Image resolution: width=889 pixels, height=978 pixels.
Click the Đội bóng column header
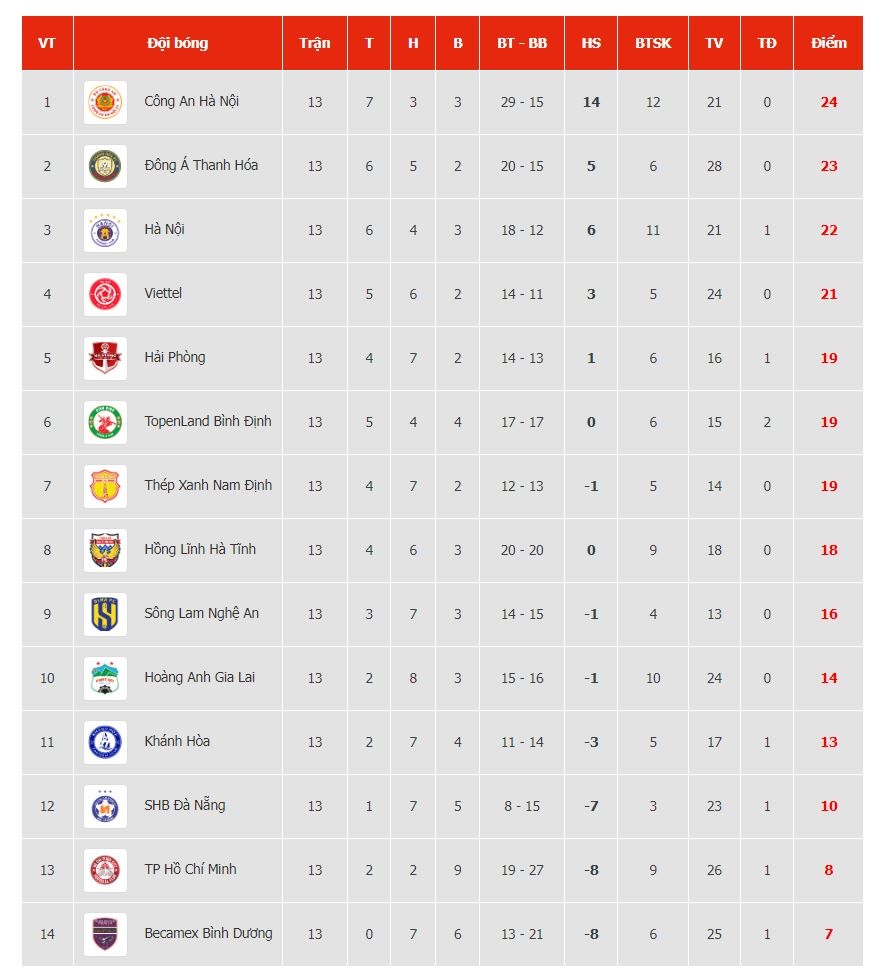click(178, 43)
